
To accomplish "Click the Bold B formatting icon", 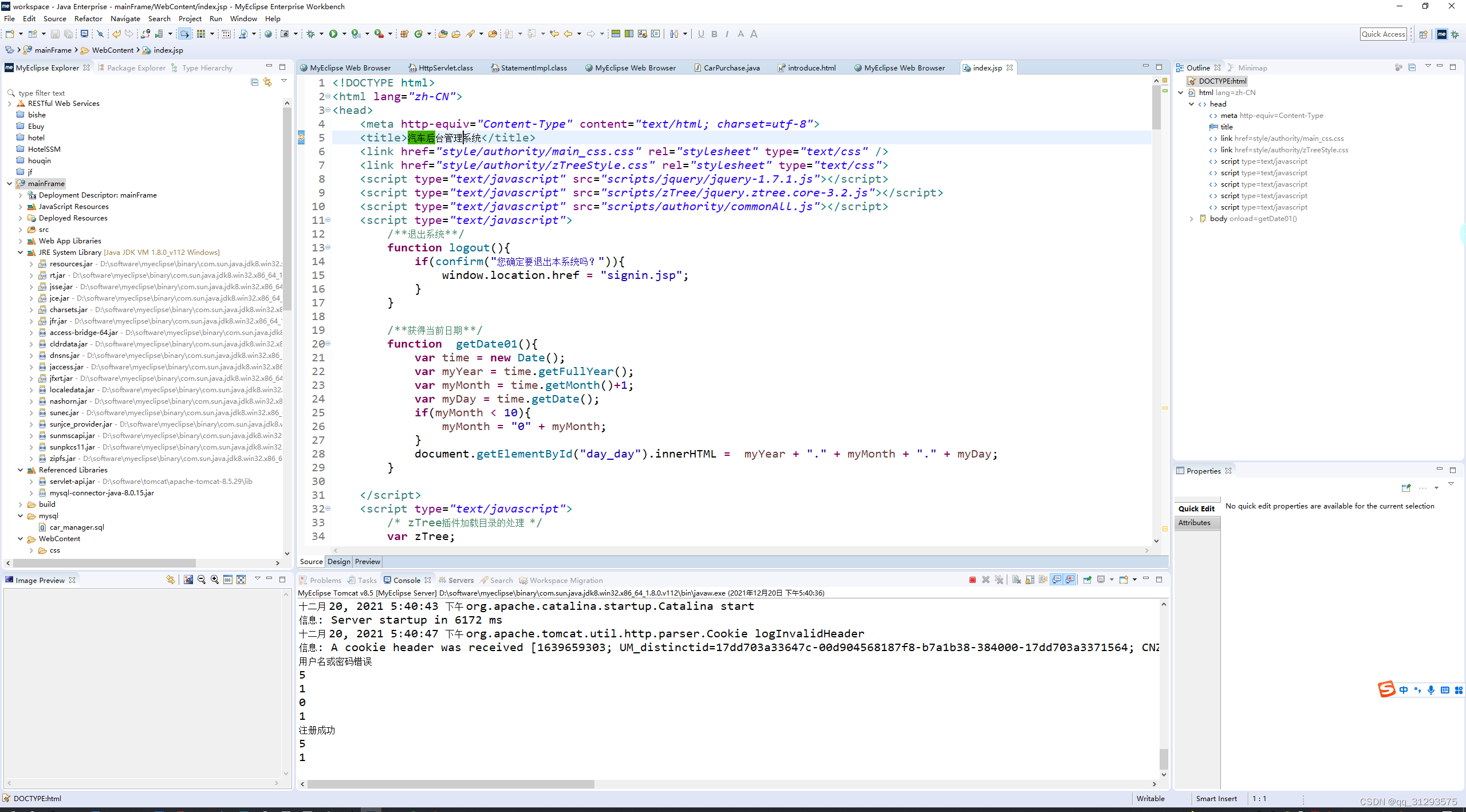I will point(714,34).
